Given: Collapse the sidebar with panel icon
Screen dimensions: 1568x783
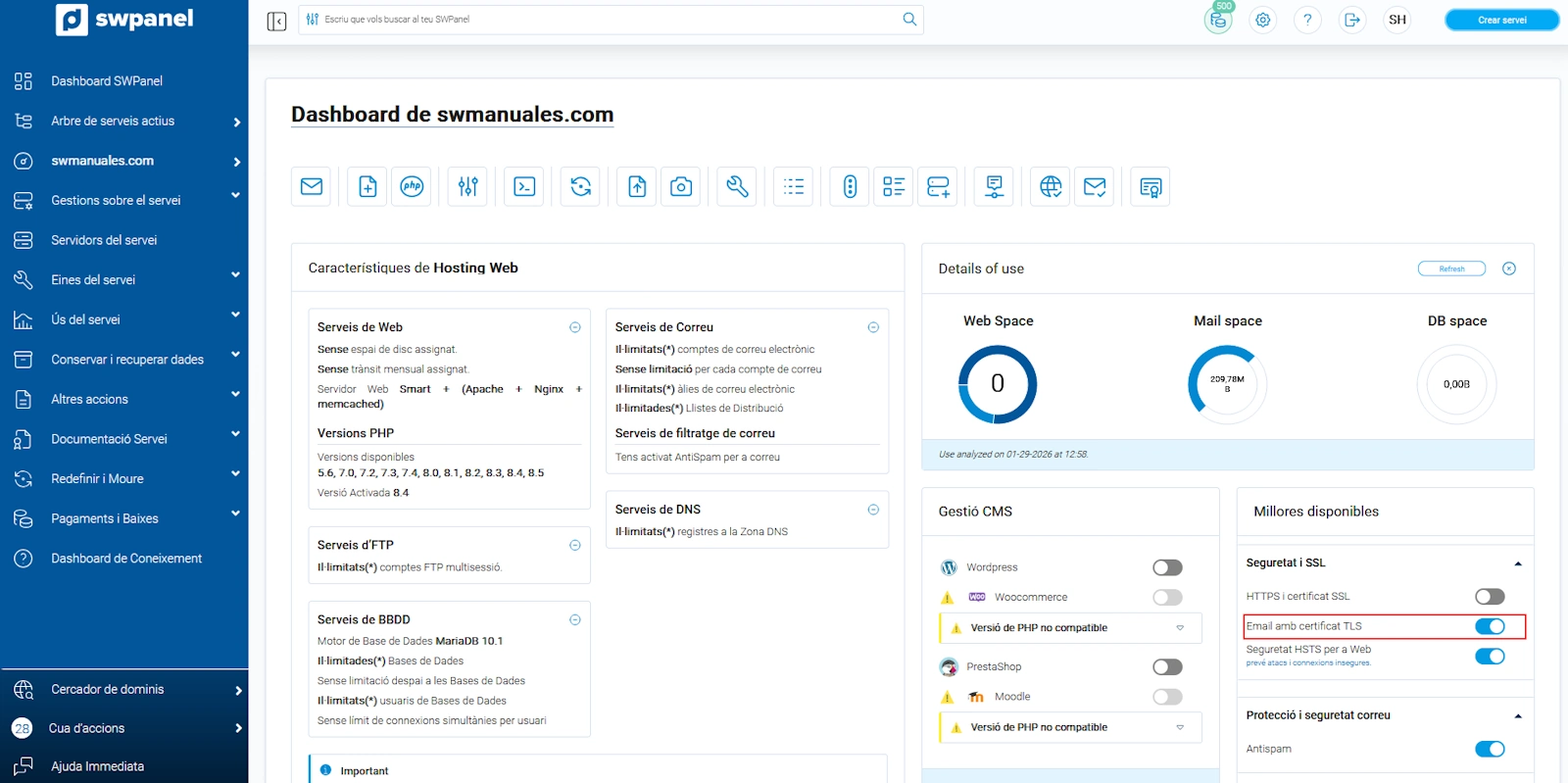Looking at the screenshot, I should (x=276, y=21).
